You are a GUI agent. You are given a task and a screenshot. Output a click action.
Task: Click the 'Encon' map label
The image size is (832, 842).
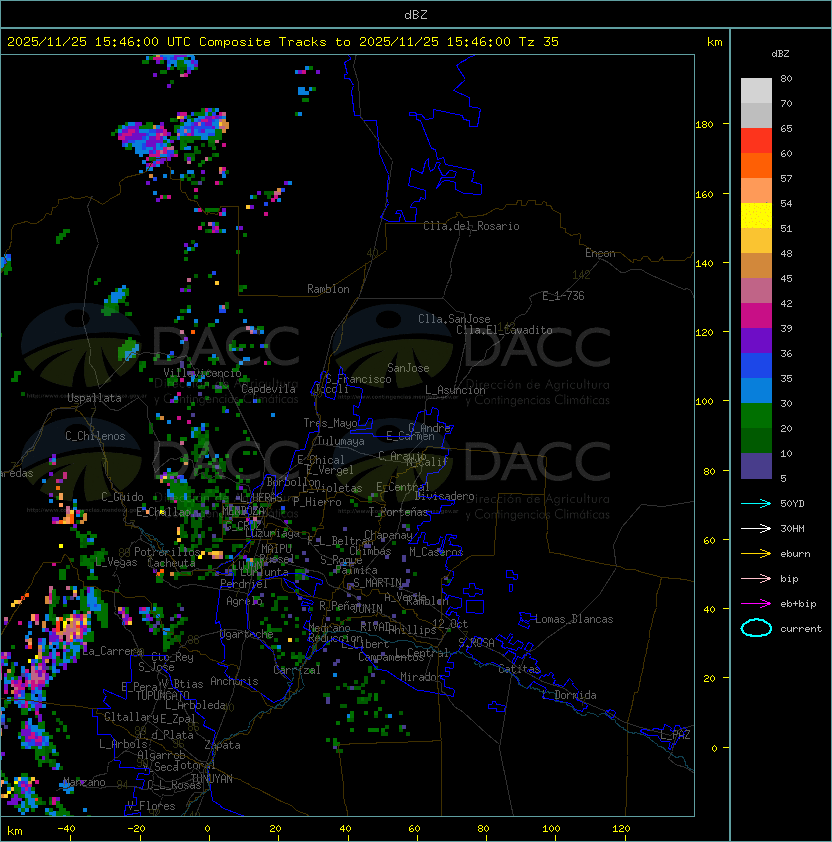[600, 253]
